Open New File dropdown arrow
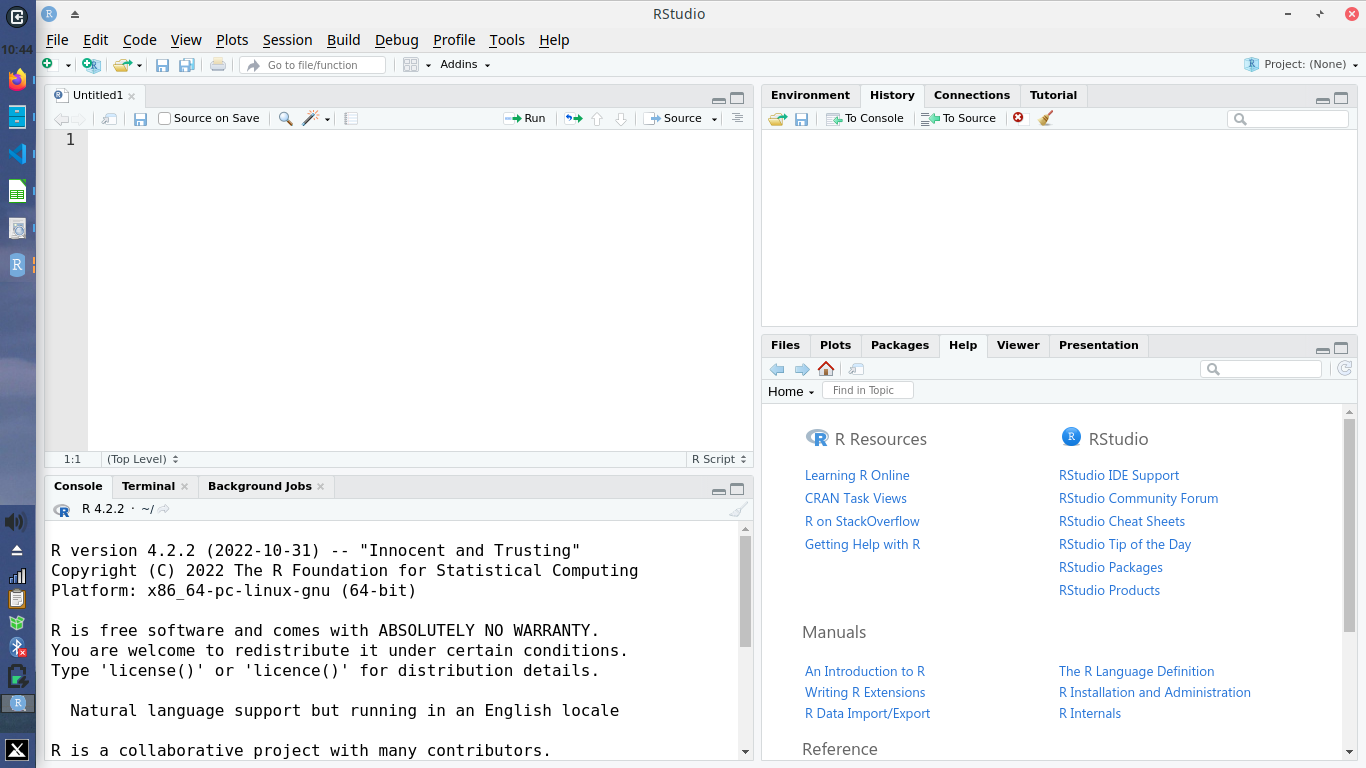Viewport: 1366px width, 768px height. tap(68, 65)
